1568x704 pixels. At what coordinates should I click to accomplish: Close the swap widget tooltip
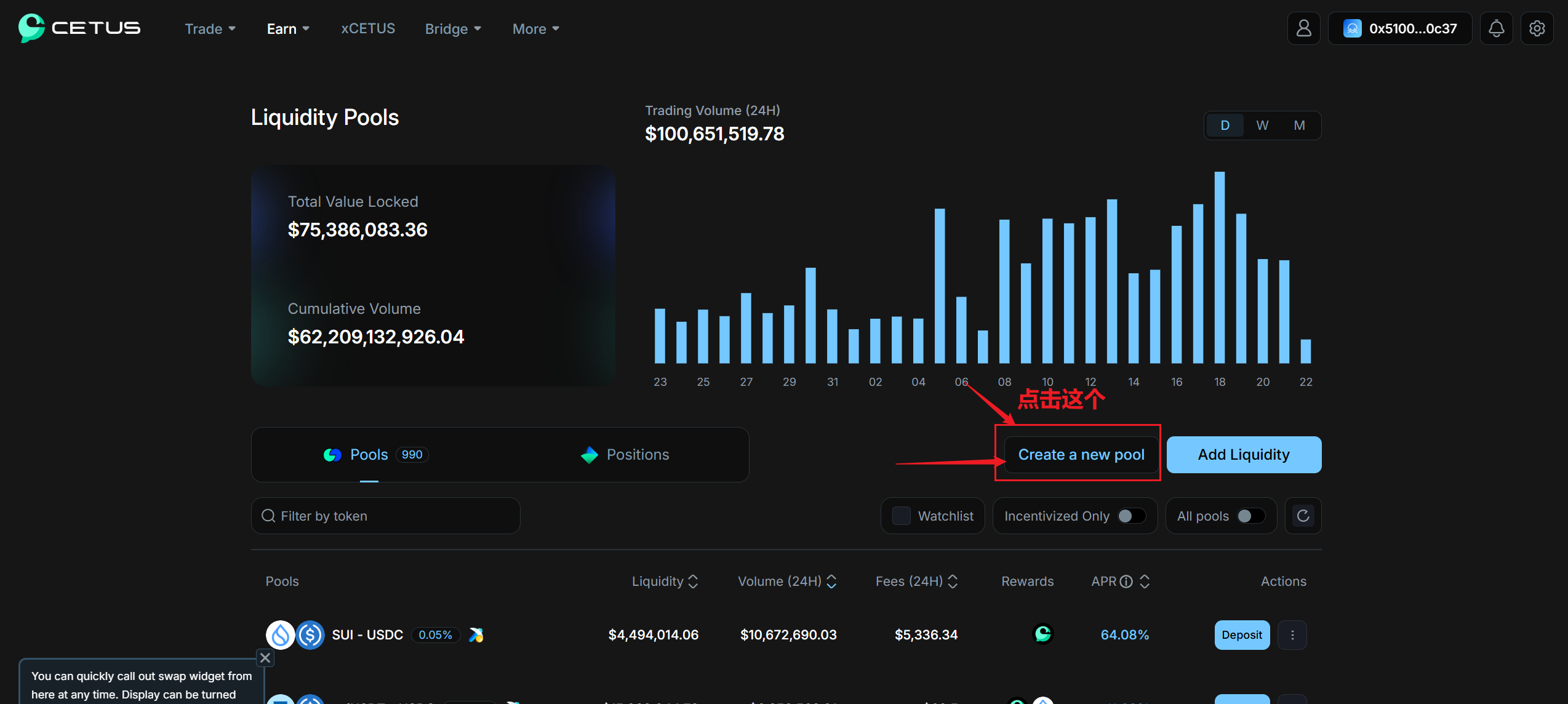tap(265, 658)
